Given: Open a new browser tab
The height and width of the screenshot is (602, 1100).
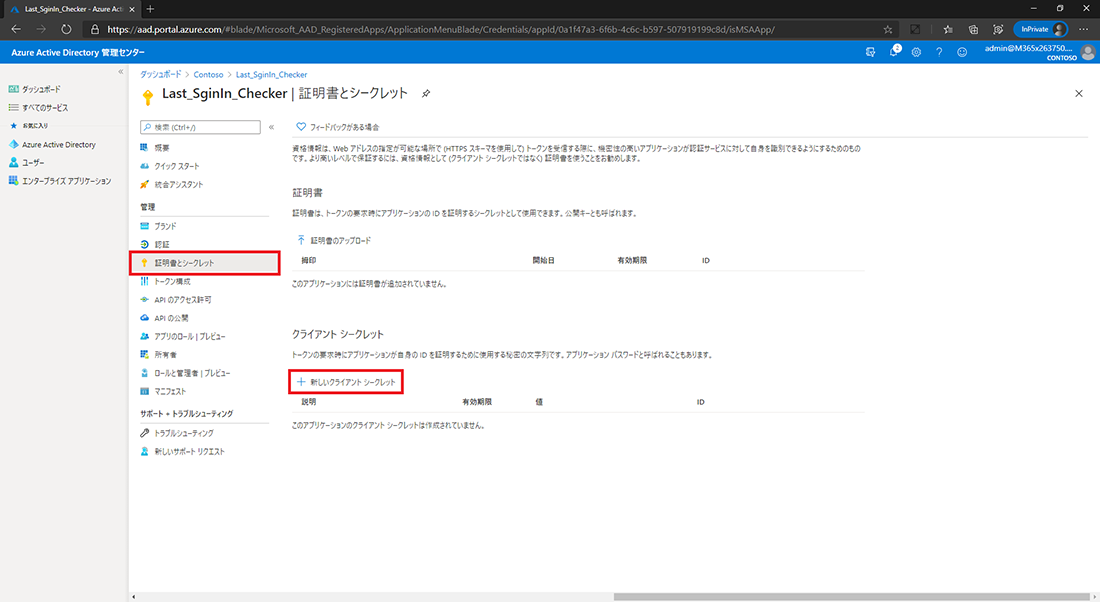Looking at the screenshot, I should [150, 9].
